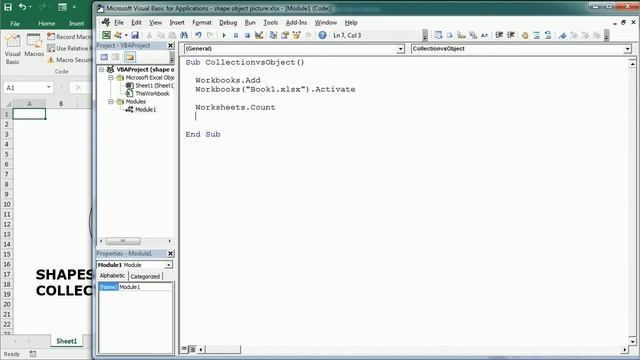
Task: Click the Uncomment Block icon
Action: (548, 36)
